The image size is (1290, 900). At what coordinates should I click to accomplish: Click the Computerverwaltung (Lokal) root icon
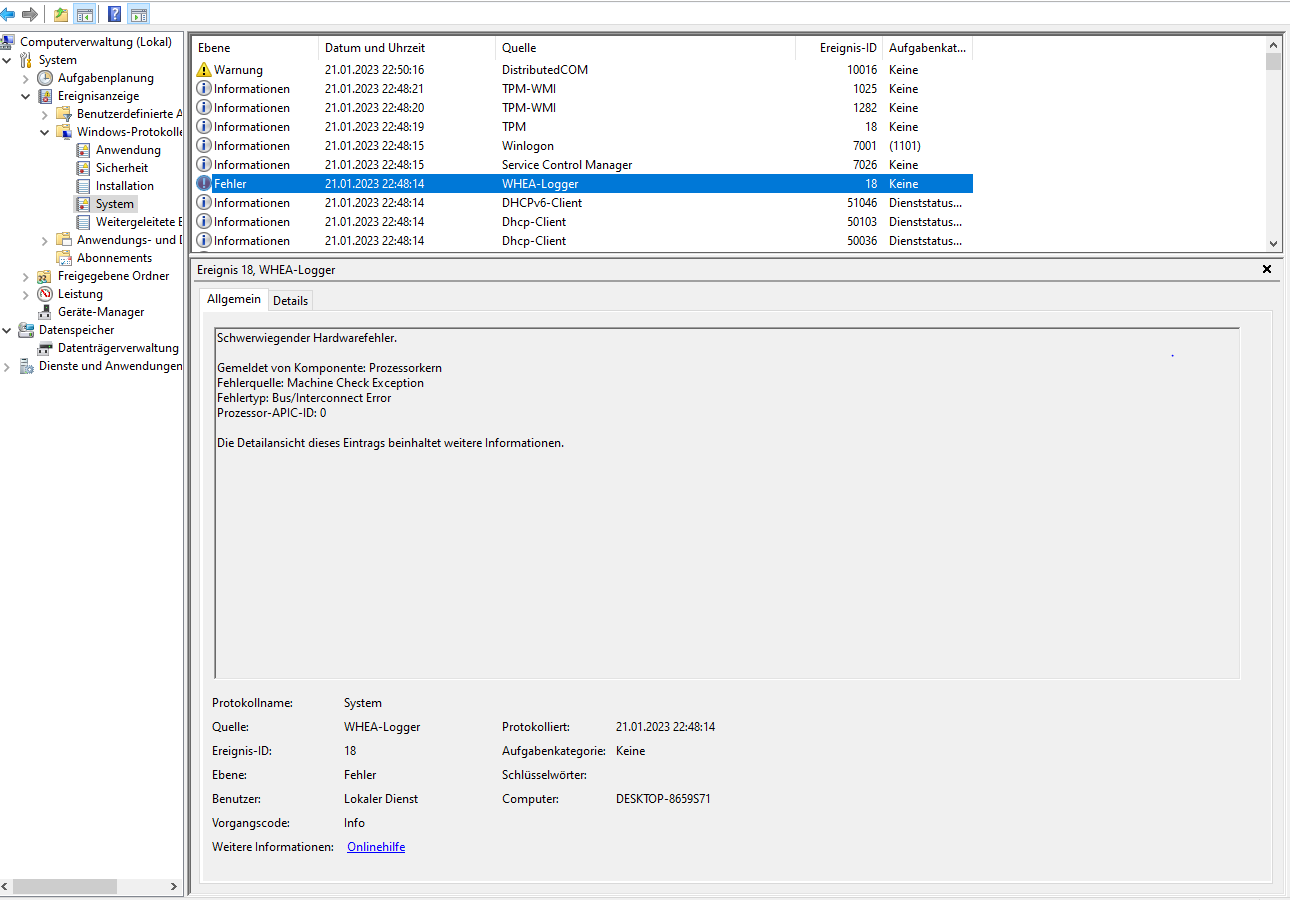[8, 42]
